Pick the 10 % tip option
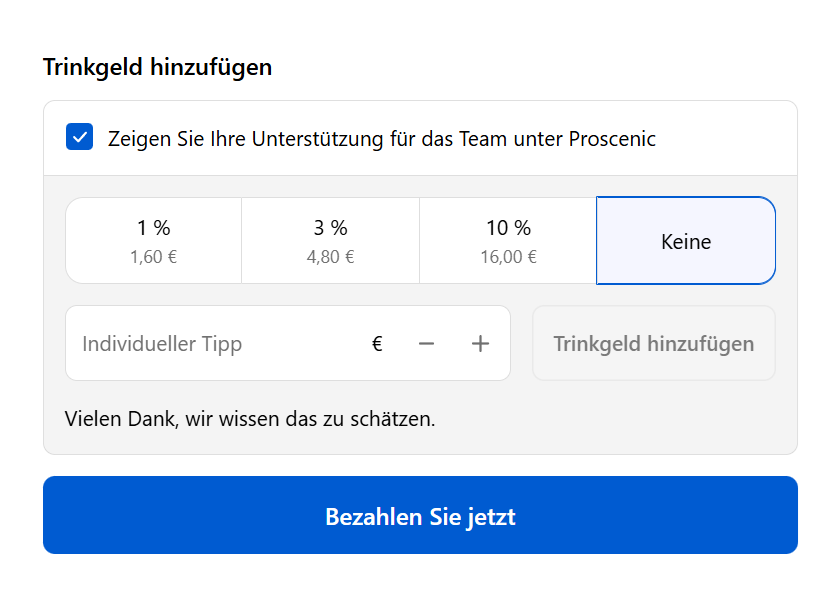 [508, 241]
